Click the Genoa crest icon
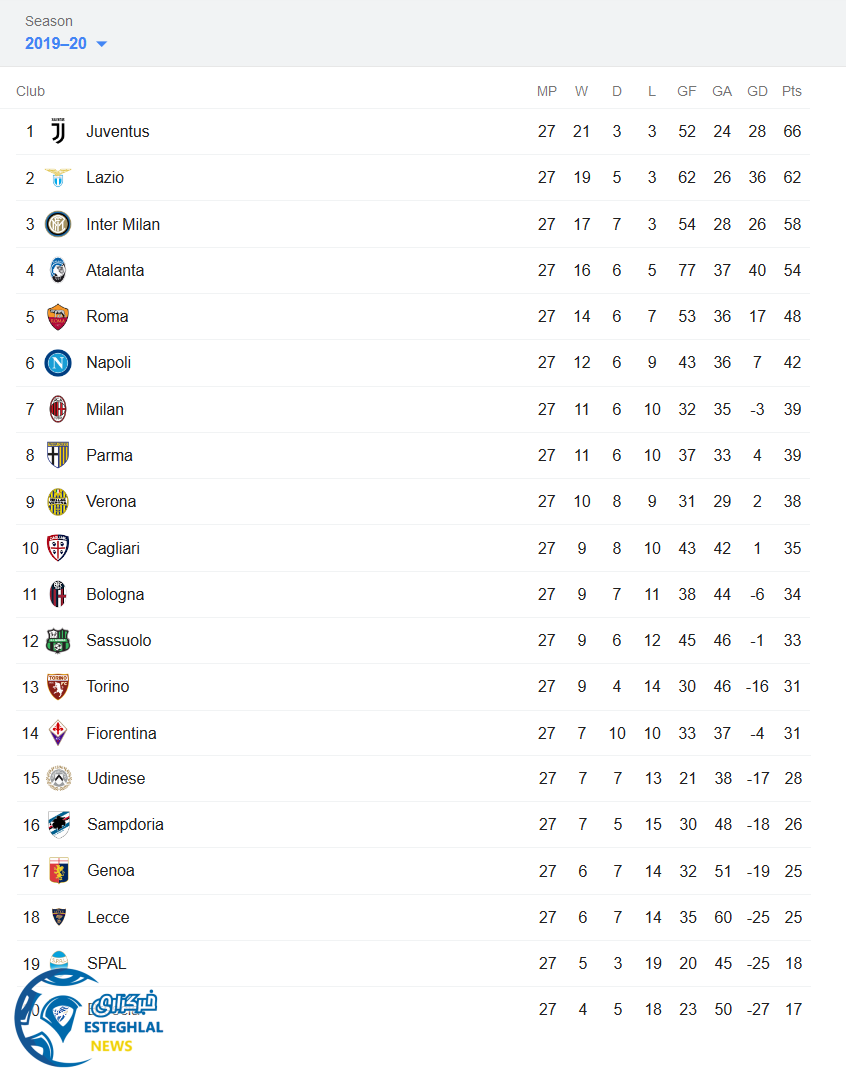 click(59, 871)
